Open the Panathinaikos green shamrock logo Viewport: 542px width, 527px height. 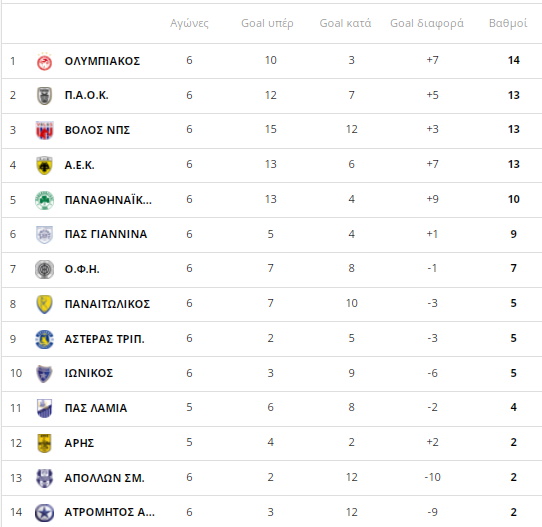point(44,200)
